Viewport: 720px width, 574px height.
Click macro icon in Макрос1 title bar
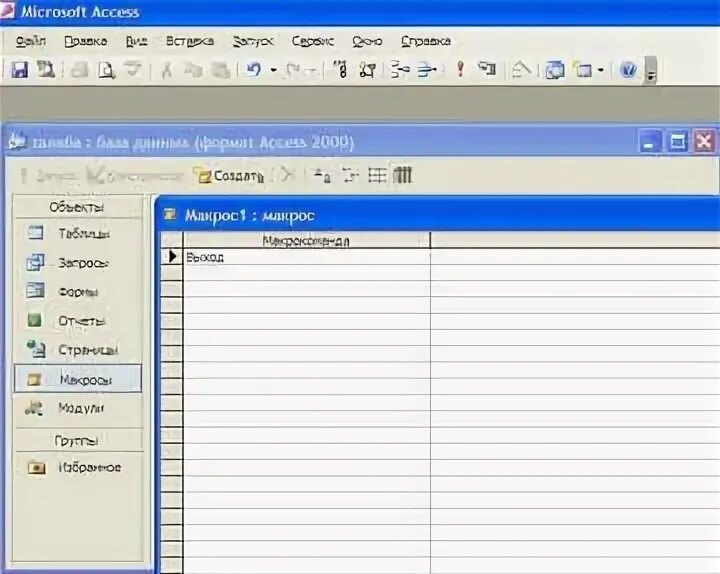(170, 214)
